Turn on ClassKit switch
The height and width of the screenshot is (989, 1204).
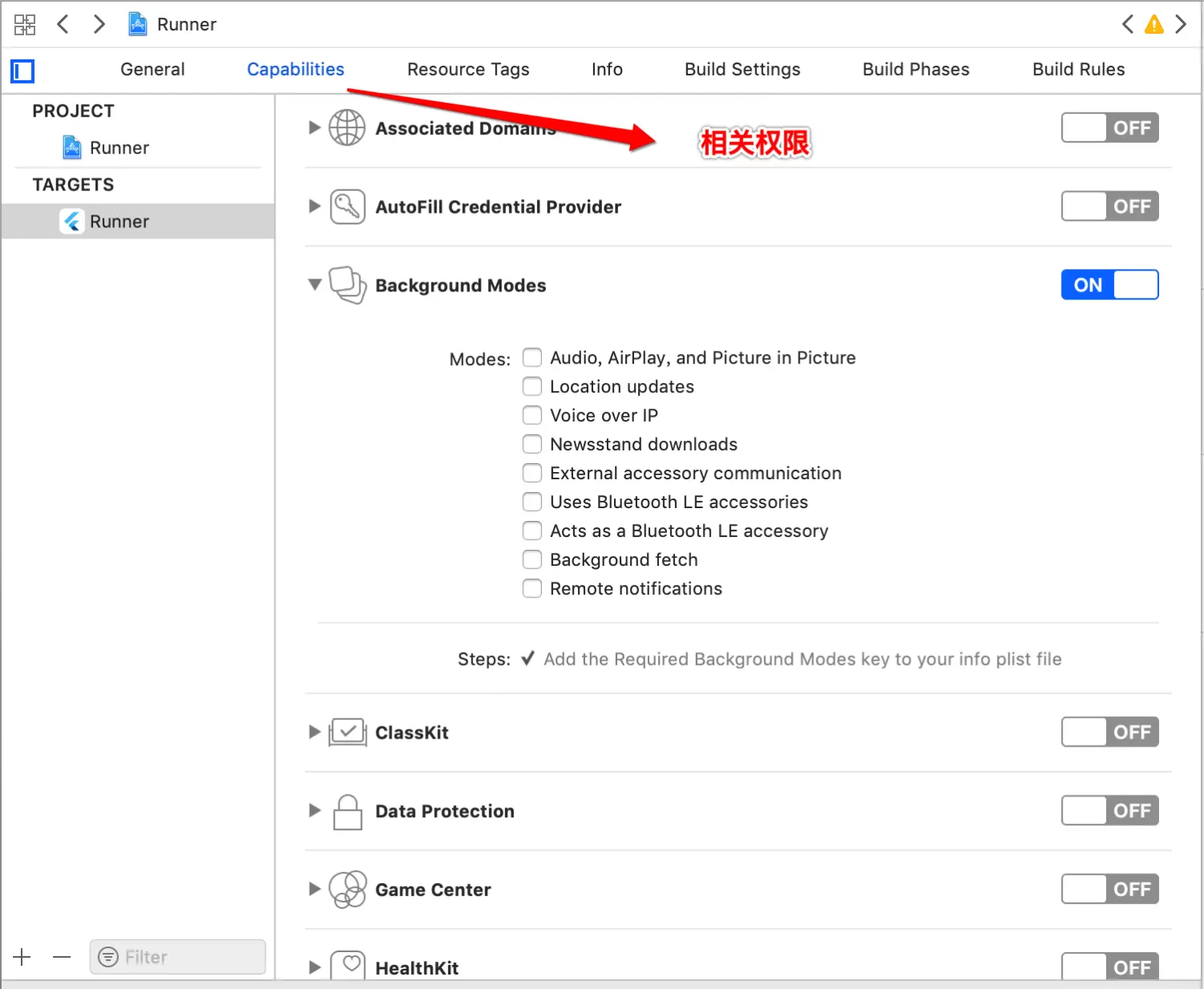click(1110, 732)
